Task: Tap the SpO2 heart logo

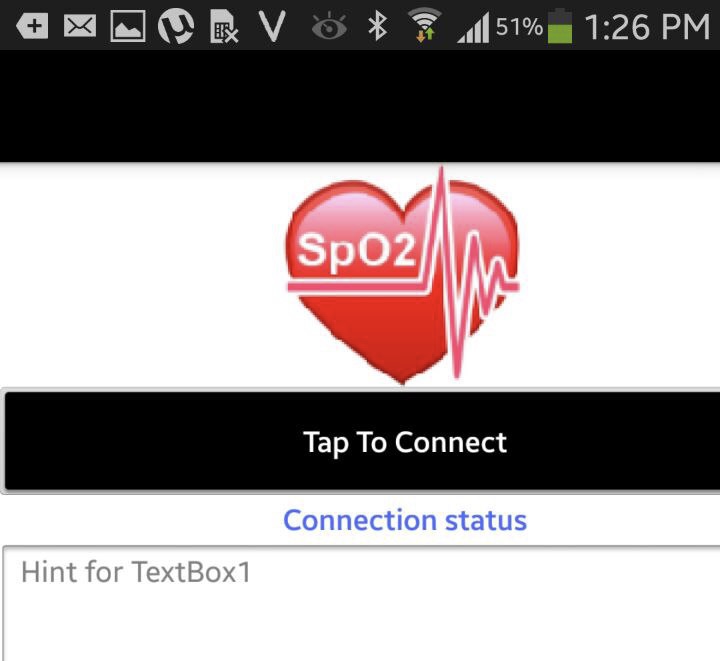Action: (x=403, y=275)
